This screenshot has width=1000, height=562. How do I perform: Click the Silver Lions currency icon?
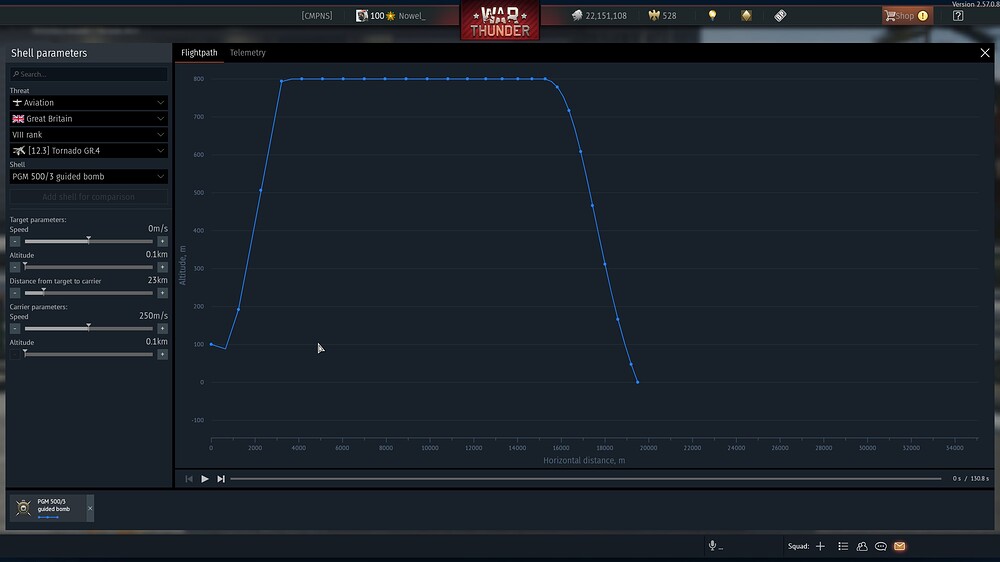[577, 15]
